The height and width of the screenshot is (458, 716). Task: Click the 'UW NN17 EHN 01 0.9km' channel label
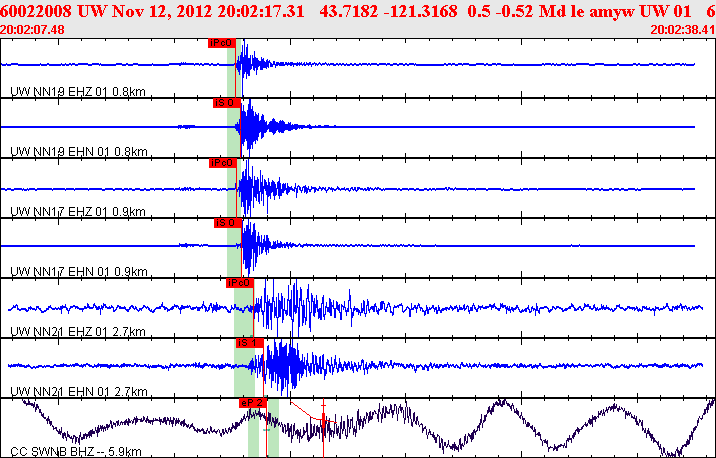pyautogui.click(x=79, y=272)
